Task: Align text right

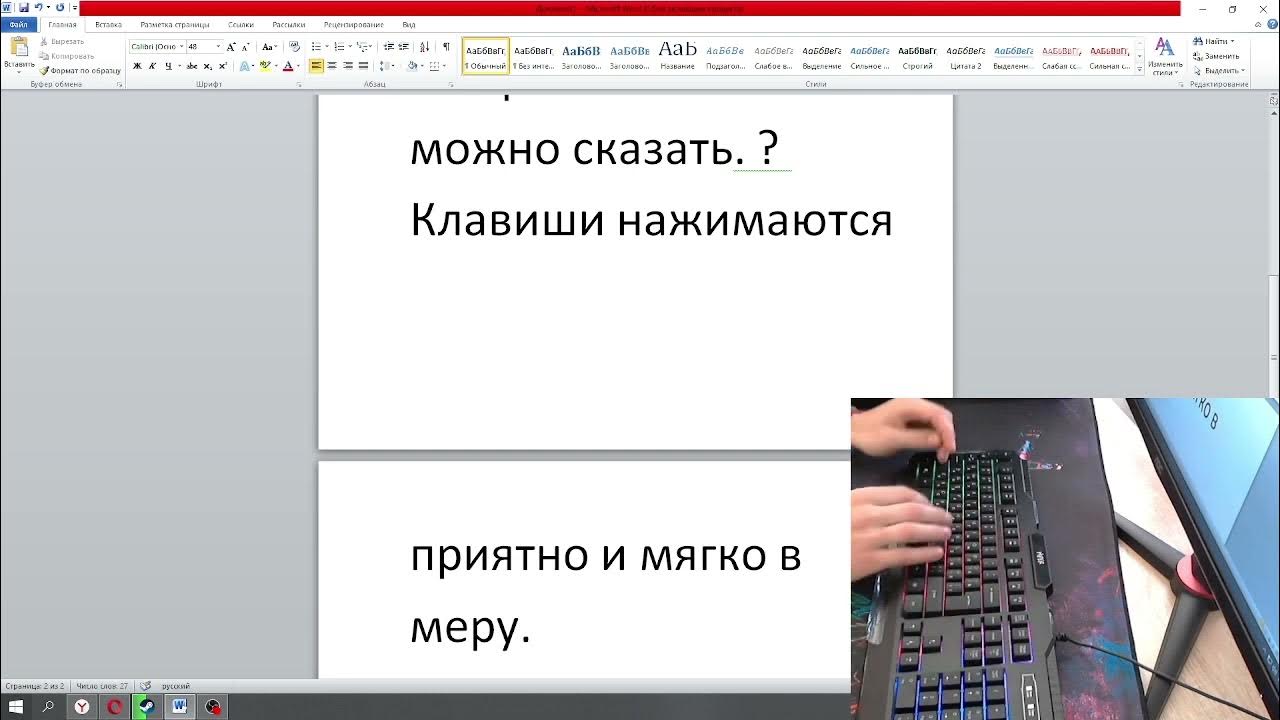Action: pos(348,66)
